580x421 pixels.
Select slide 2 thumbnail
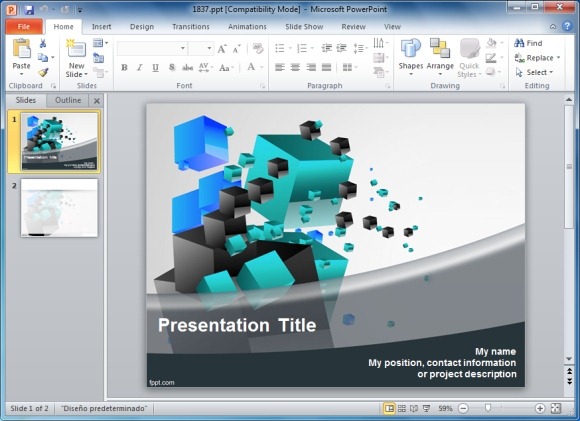(59, 208)
